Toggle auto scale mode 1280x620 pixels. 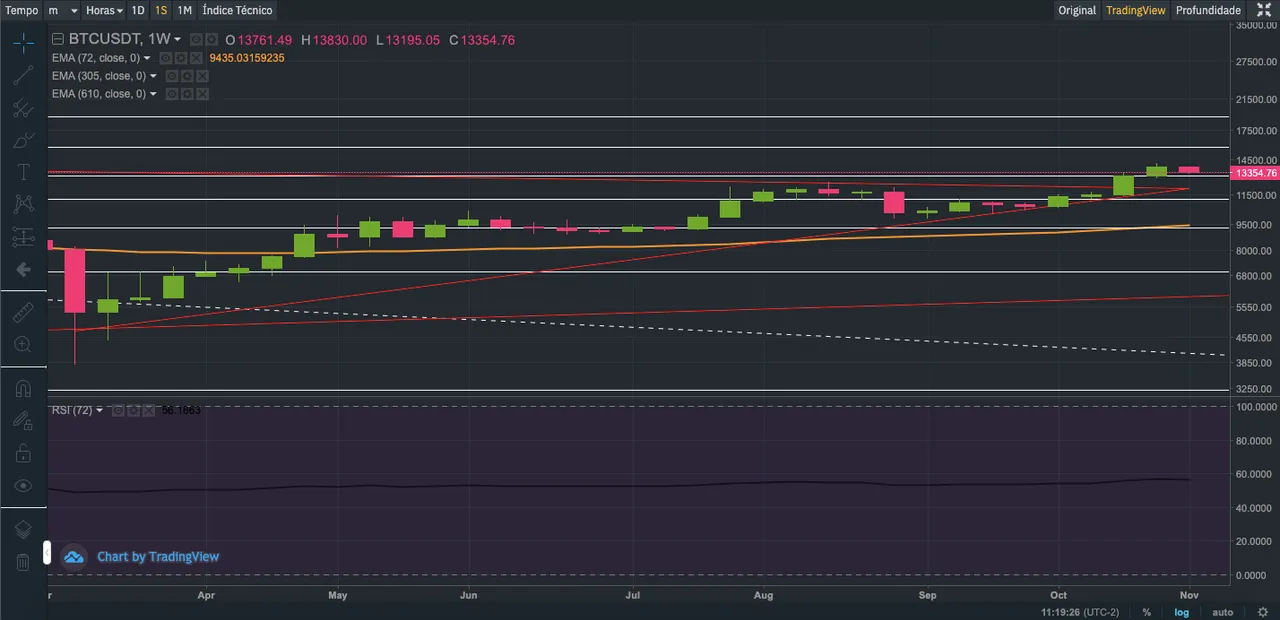click(1222, 612)
